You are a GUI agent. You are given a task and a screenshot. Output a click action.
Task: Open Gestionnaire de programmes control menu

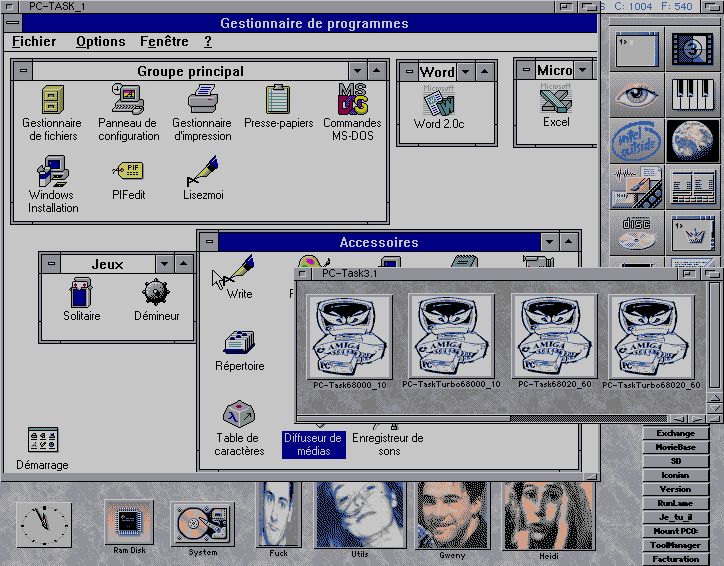[13, 23]
